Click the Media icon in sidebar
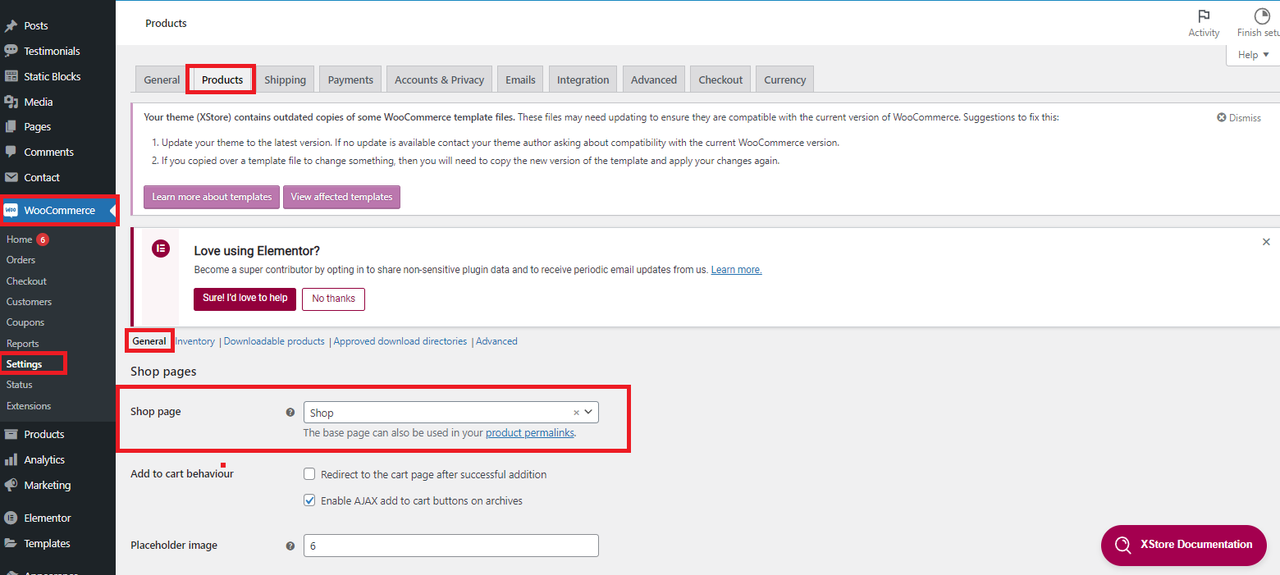This screenshot has width=1280, height=575. point(11,102)
